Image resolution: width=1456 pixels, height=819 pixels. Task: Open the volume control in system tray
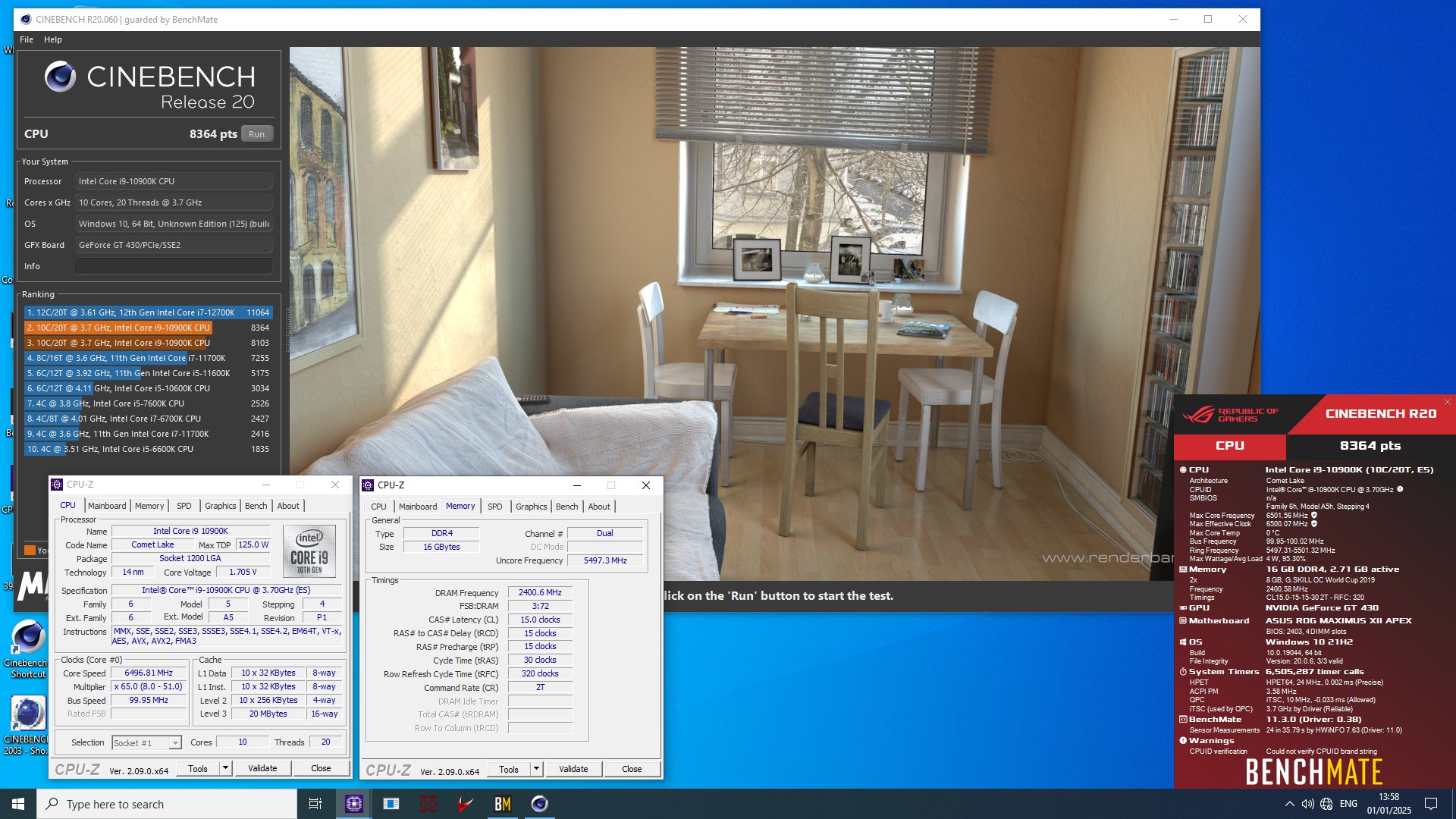point(1307,804)
